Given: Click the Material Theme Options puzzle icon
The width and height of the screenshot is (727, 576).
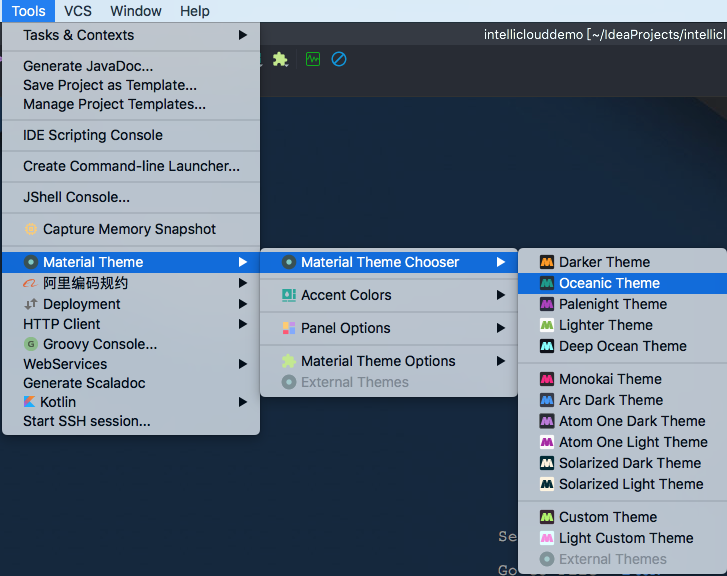Looking at the screenshot, I should (x=288, y=361).
